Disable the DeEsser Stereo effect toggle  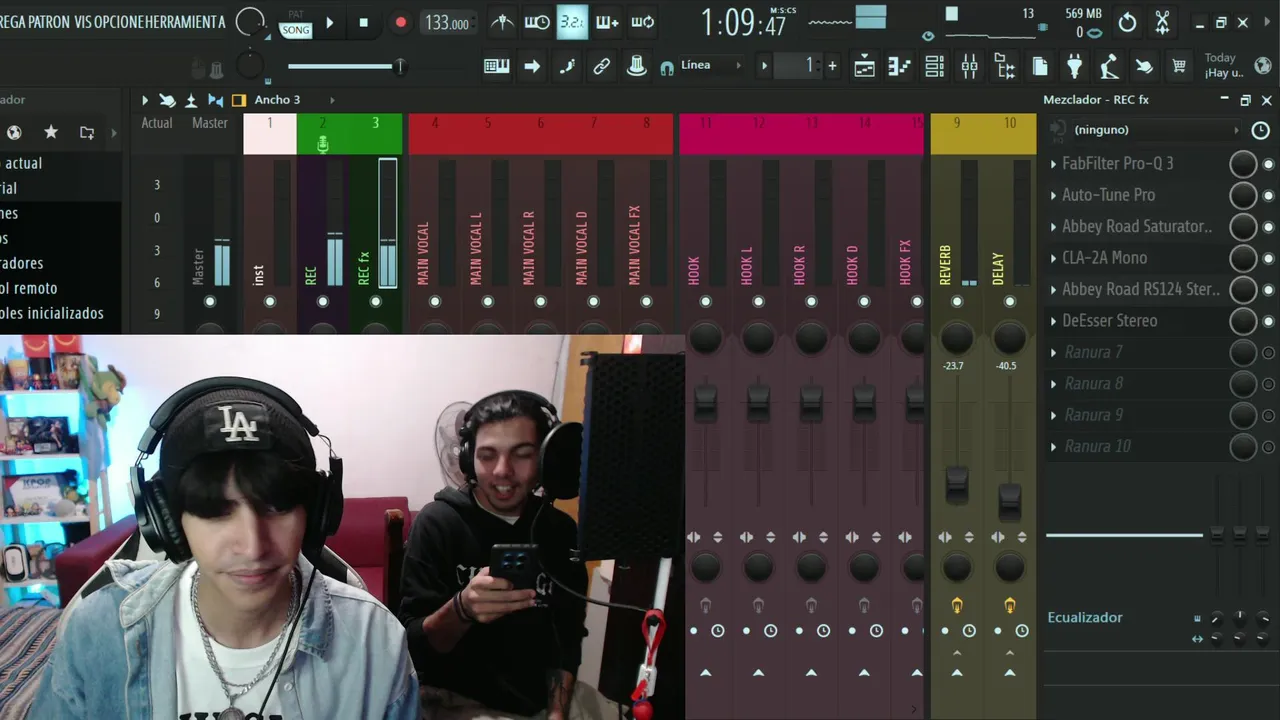click(x=1269, y=321)
